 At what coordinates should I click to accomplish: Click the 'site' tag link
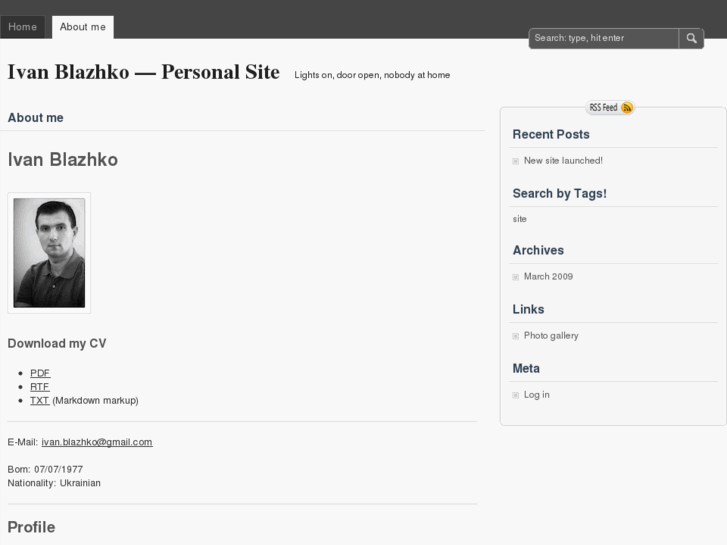point(520,218)
